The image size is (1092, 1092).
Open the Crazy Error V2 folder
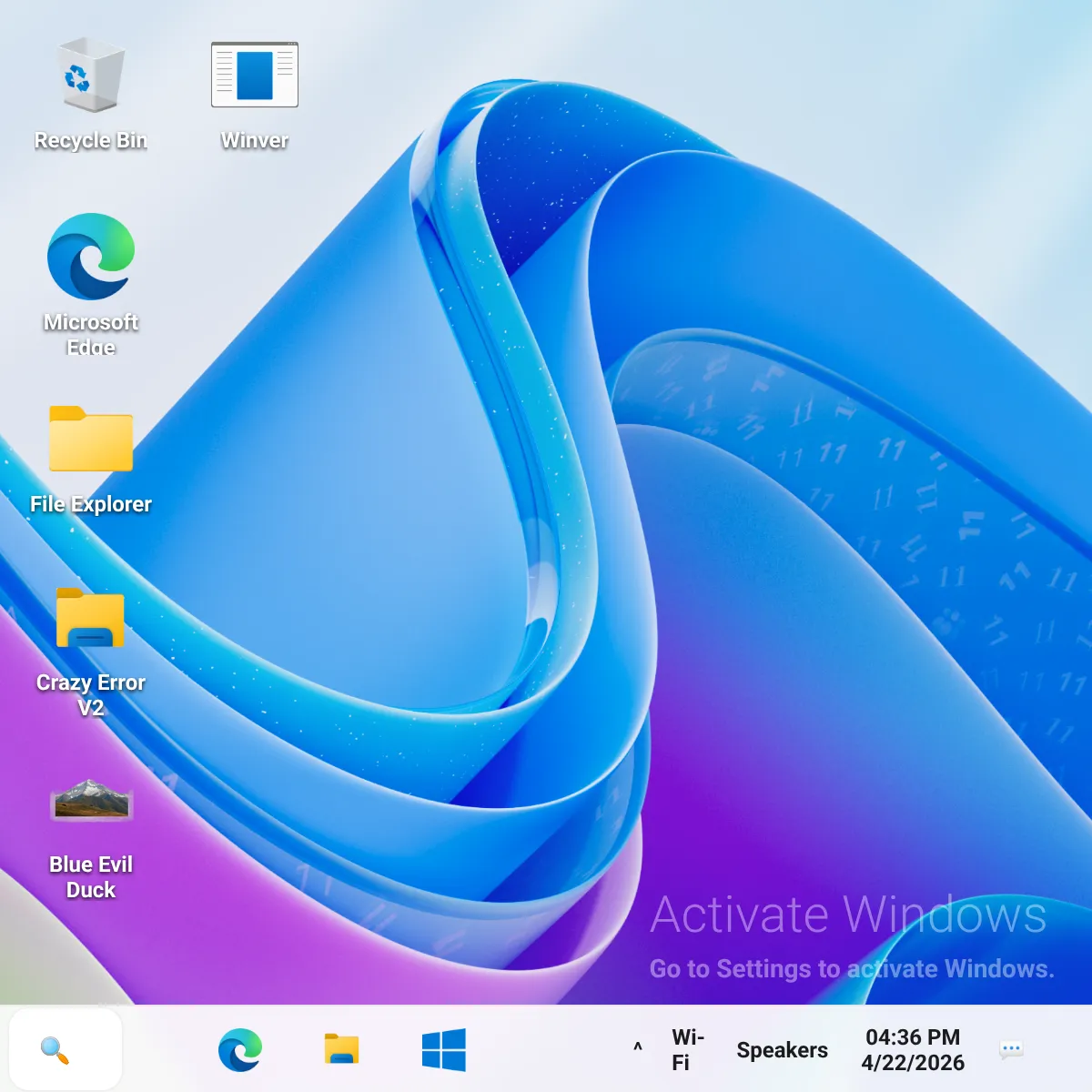[x=91, y=616]
